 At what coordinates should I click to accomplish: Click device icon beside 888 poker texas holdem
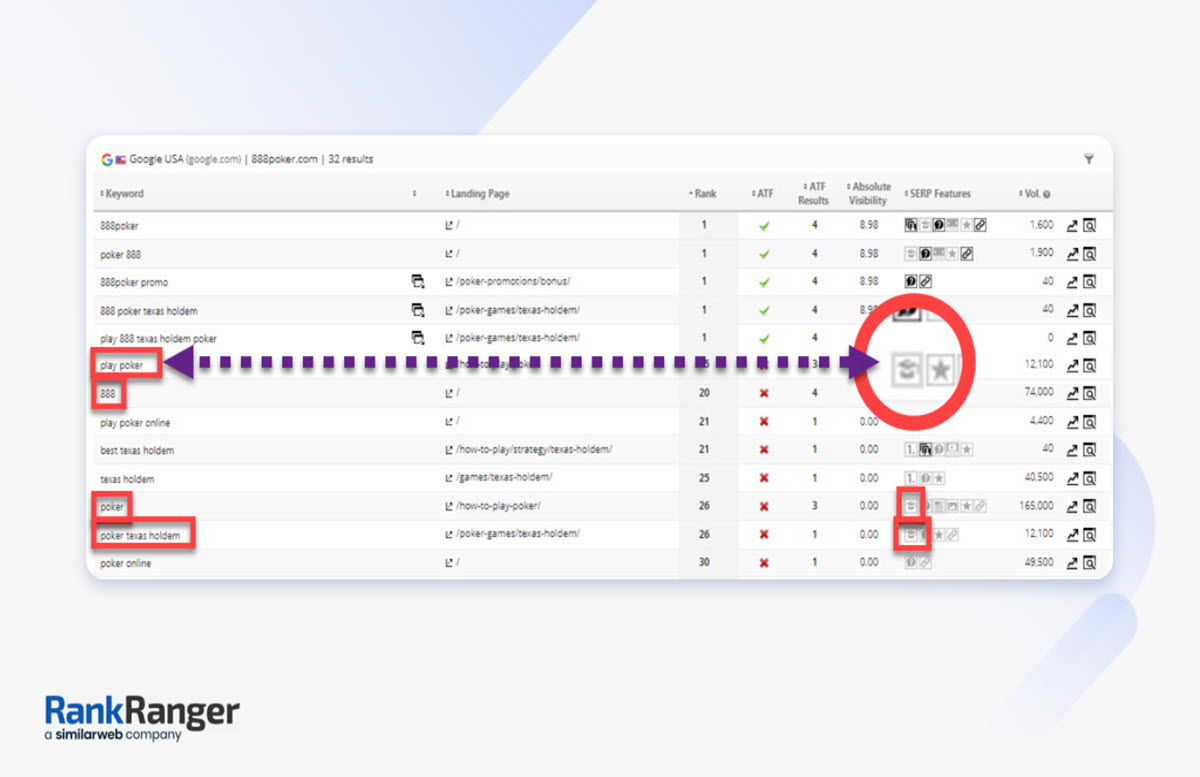(x=418, y=310)
